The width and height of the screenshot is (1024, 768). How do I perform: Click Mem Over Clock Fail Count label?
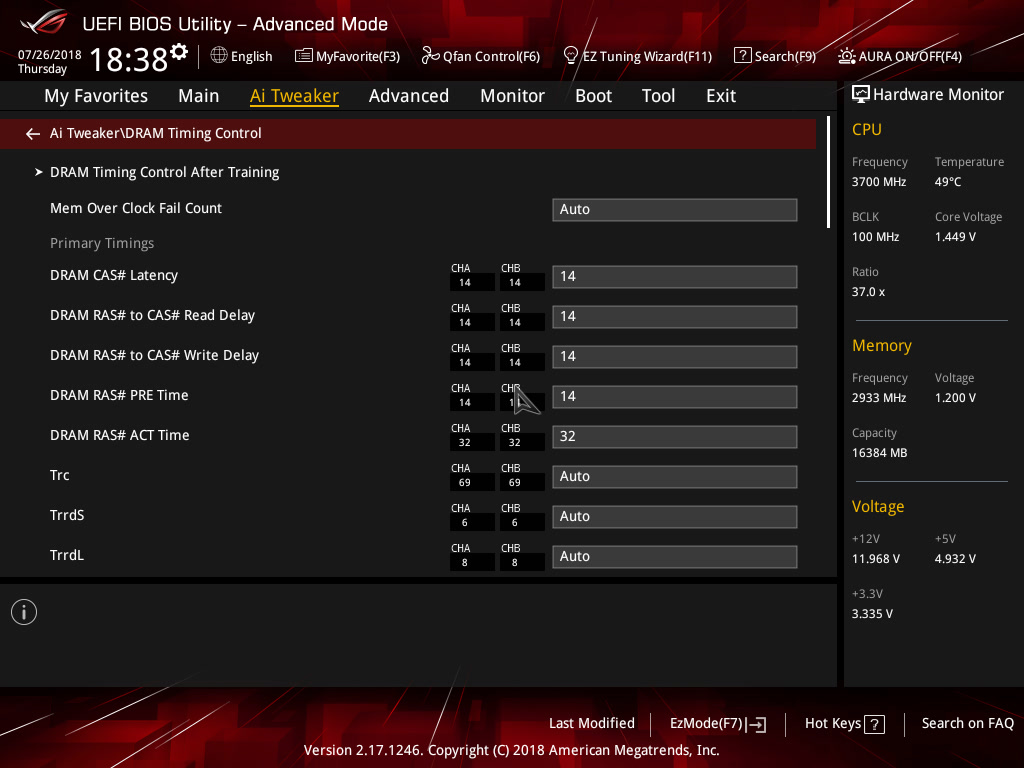(x=136, y=208)
